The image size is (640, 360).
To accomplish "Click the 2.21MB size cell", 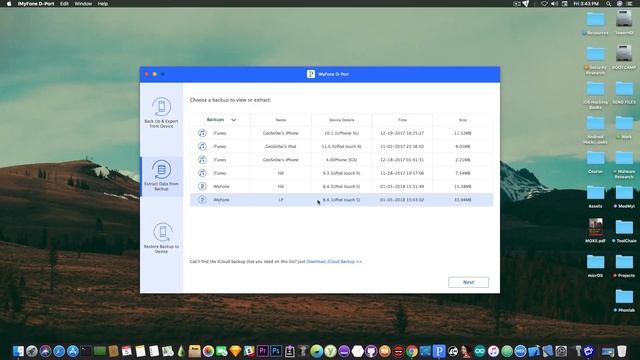I will click(x=462, y=160).
